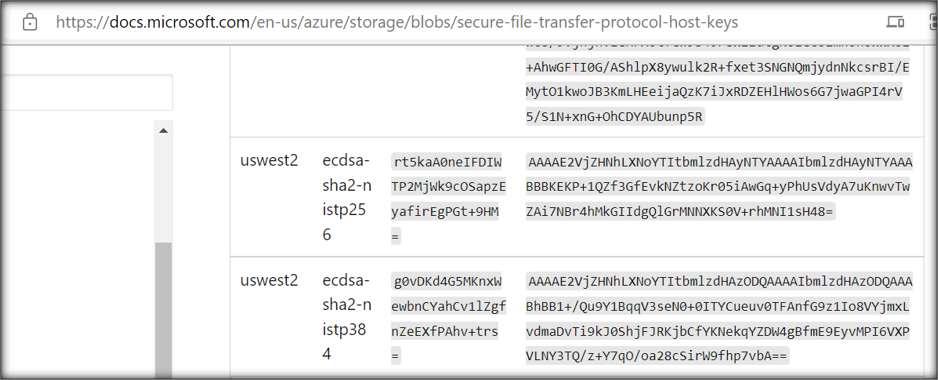
Task: Click the public key ending W9fhp7vbA==
Action: point(719,319)
